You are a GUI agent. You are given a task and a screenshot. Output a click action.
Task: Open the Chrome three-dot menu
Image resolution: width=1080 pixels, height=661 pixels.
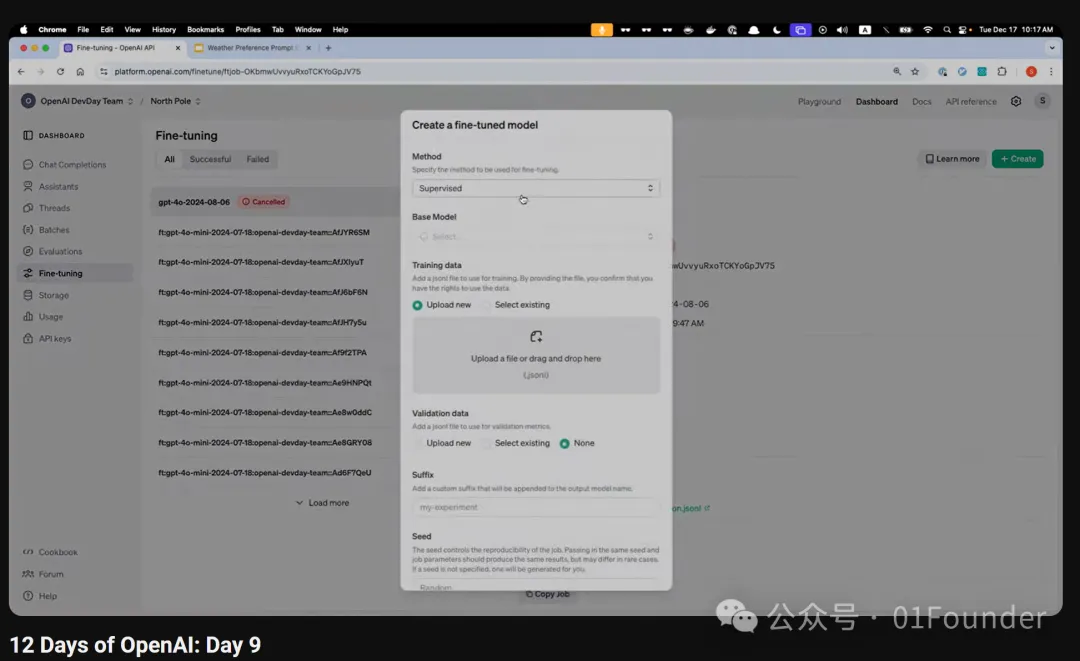(1051, 72)
